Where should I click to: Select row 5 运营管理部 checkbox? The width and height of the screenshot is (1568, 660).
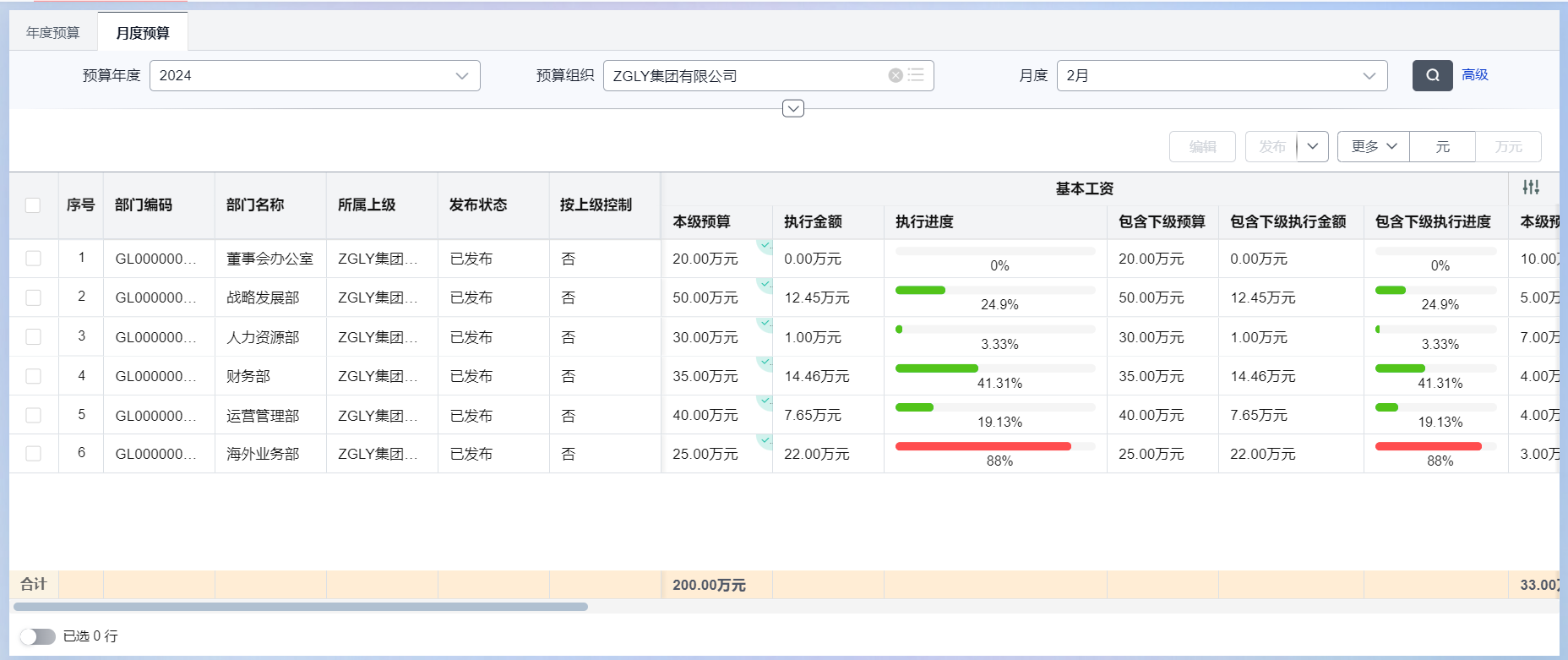tap(33, 415)
